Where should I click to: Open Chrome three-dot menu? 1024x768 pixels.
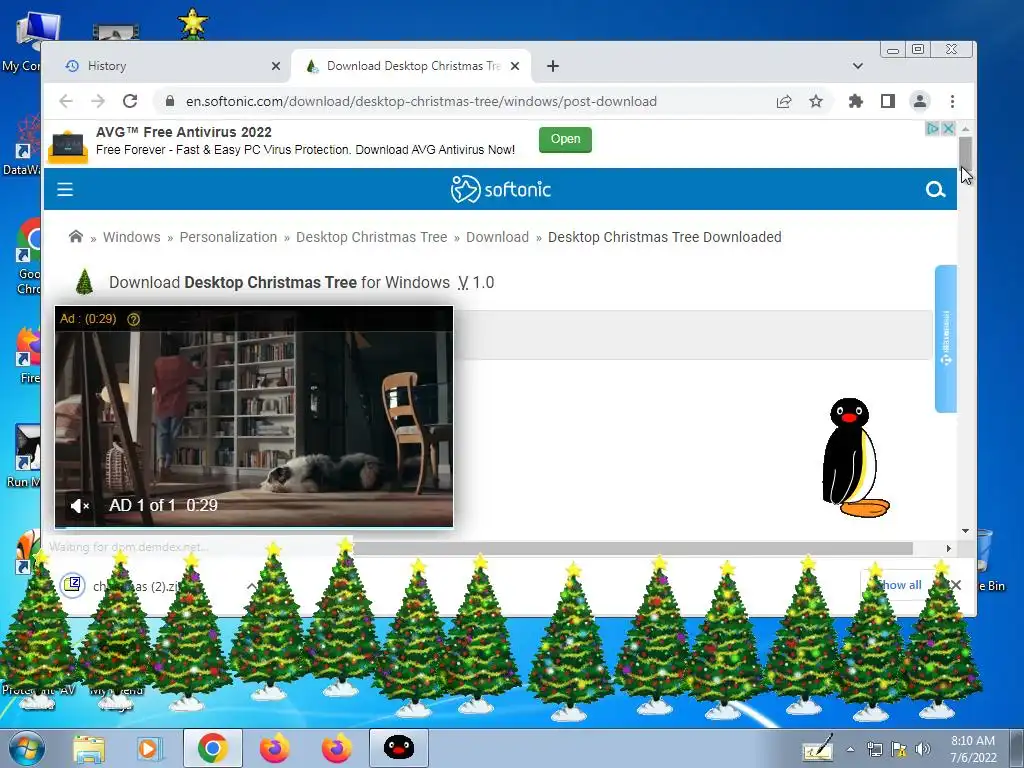coord(952,101)
